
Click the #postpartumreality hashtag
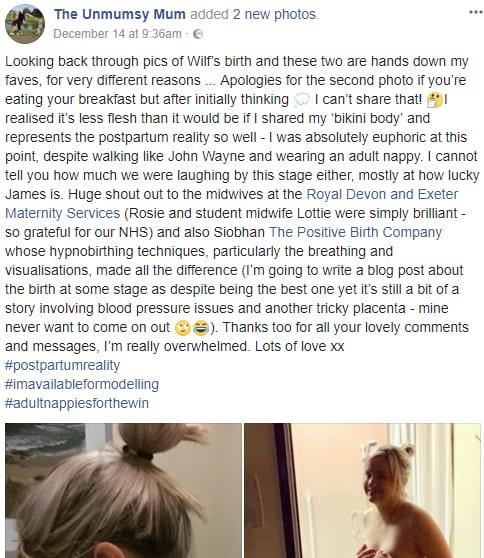(63, 365)
